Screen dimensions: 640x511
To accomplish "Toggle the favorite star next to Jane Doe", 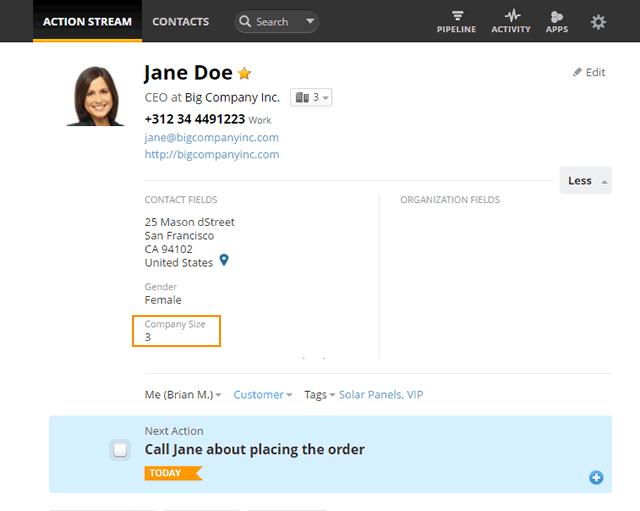I will coord(244,73).
